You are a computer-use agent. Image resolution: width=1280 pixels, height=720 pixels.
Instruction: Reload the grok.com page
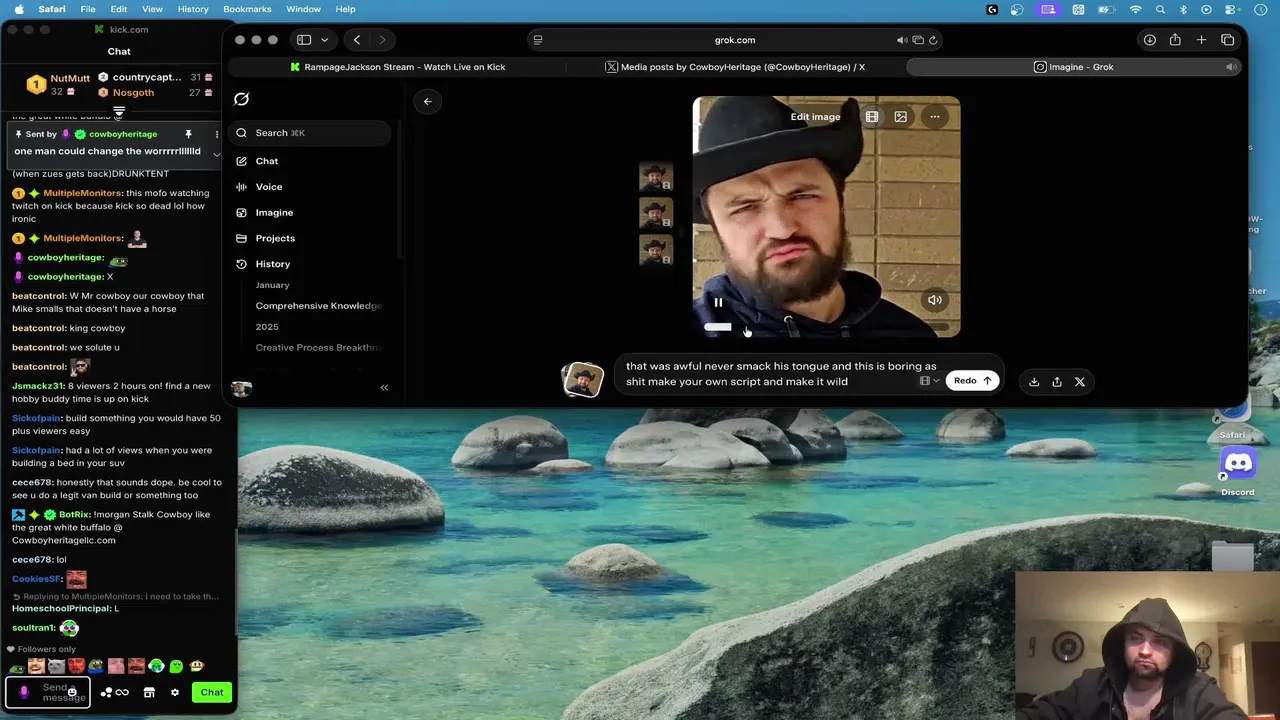(x=933, y=40)
